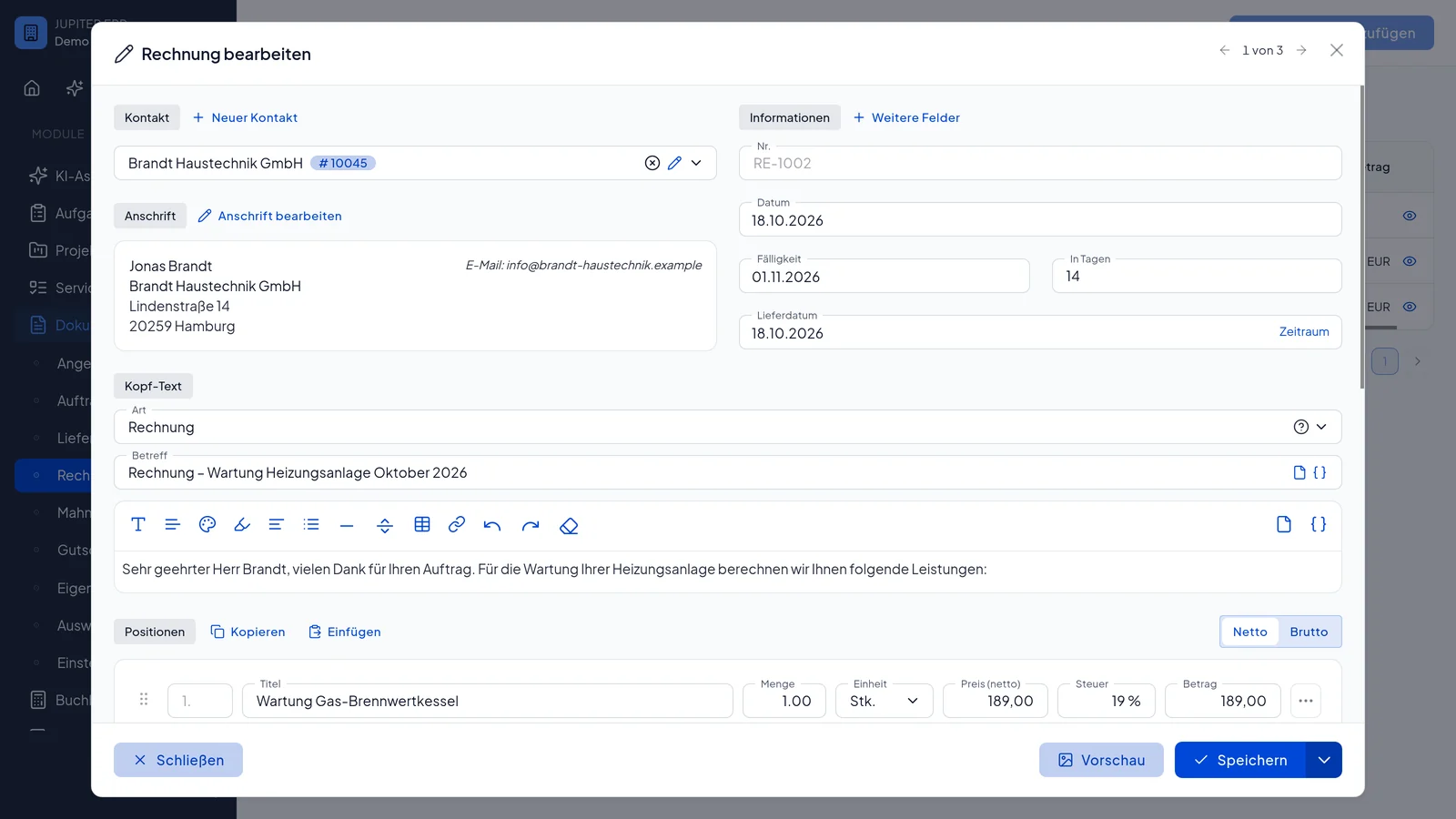1456x819 pixels.
Task: Save the invoice with Speichern
Action: pos(1240,760)
